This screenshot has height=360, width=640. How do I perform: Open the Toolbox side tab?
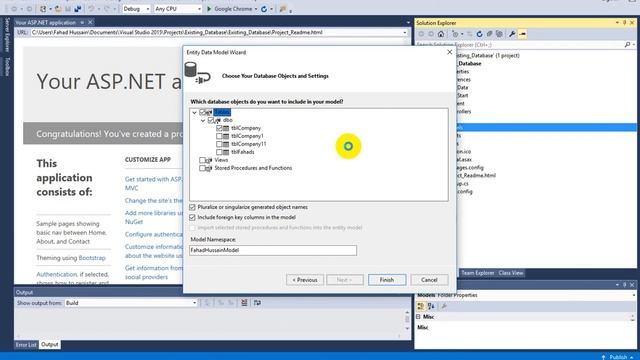[7, 66]
